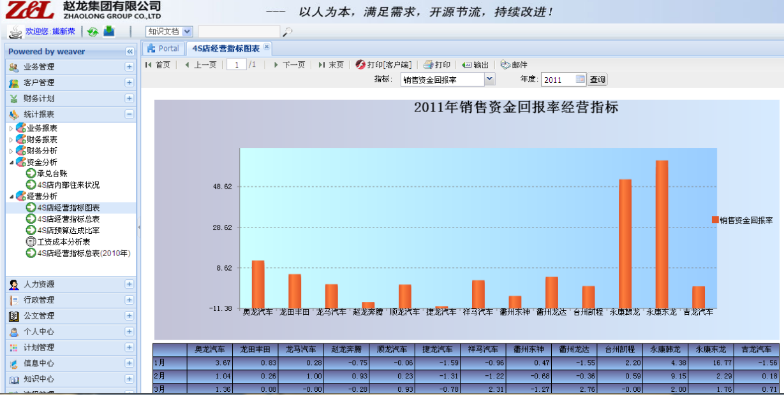Open 4S店经营指标总表 tree item
The image size is (784, 396).
68,219
